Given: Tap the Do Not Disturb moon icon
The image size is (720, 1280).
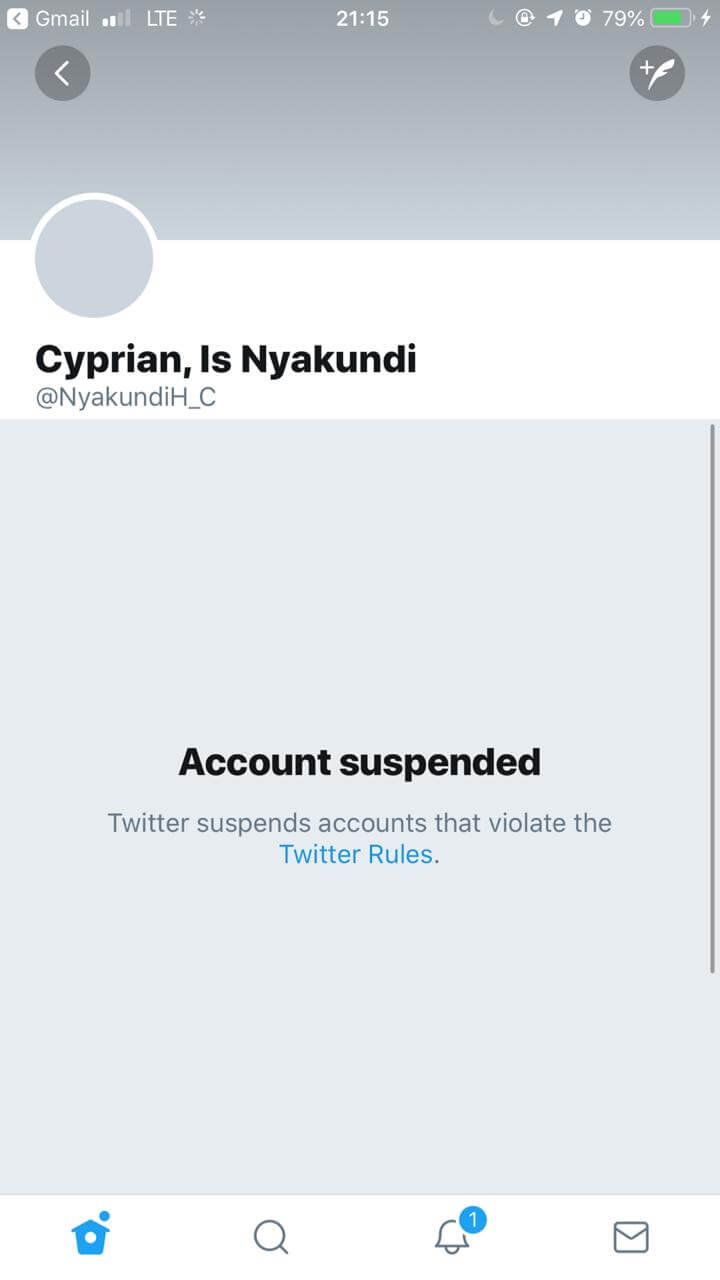Looking at the screenshot, I should (x=495, y=18).
